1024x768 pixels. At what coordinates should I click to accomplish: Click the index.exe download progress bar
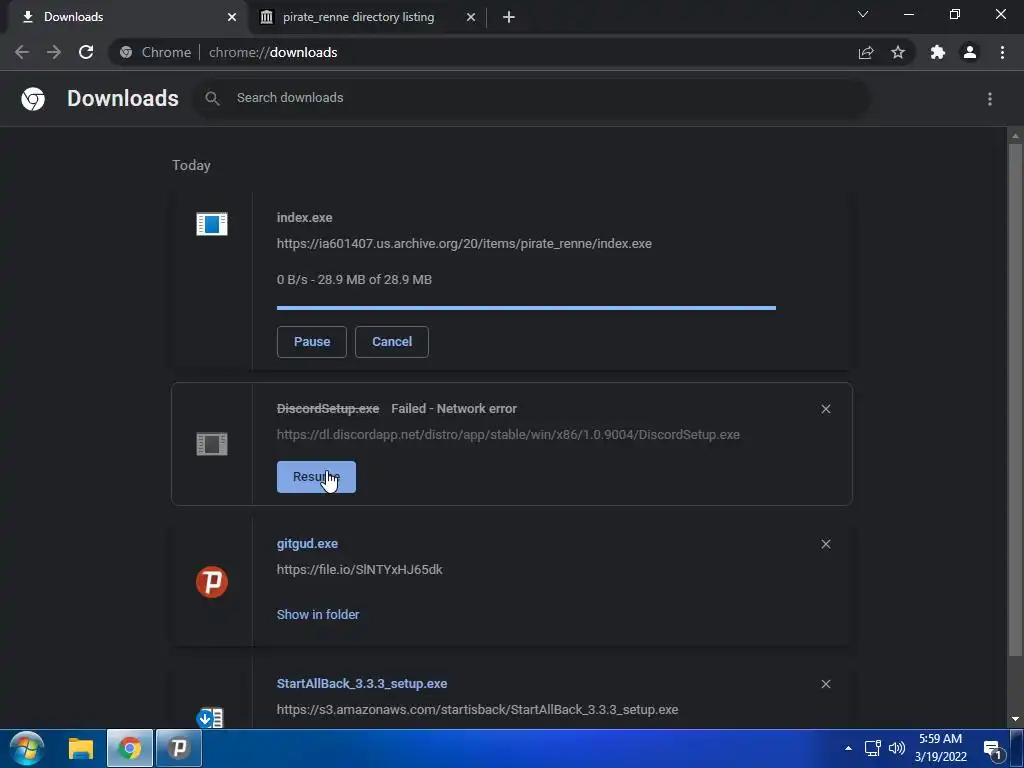tap(526, 308)
